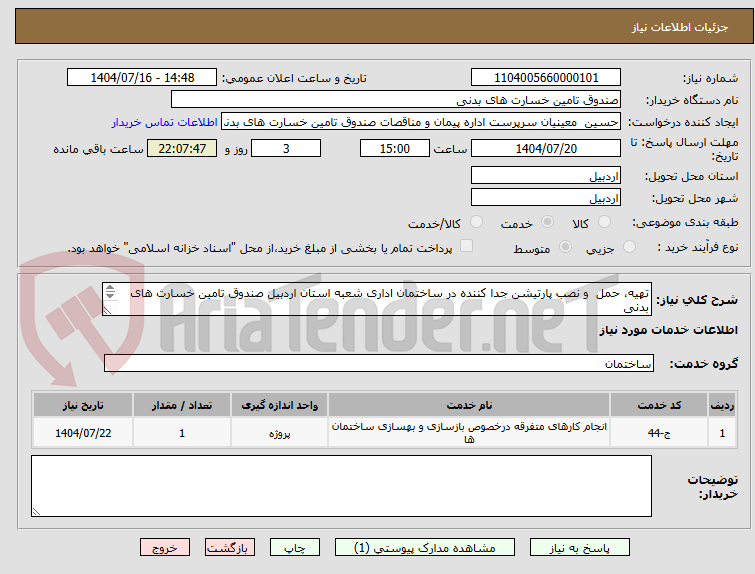Click the resize grip of the need description textarea
The width and height of the screenshot is (755, 574).
coord(107,311)
